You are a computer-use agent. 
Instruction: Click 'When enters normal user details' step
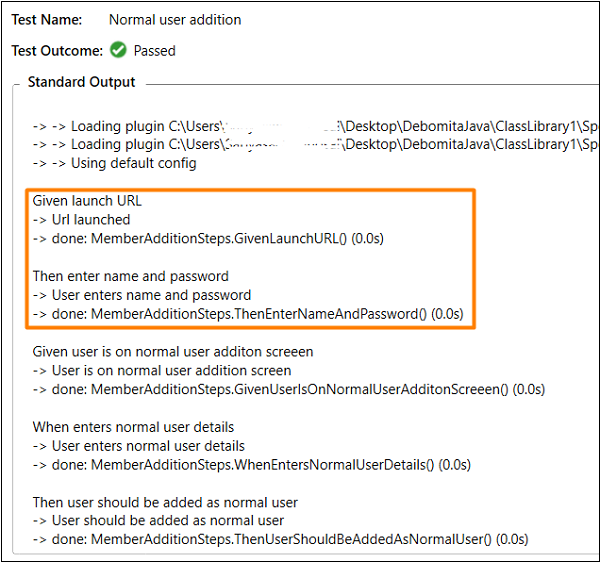[134, 427]
